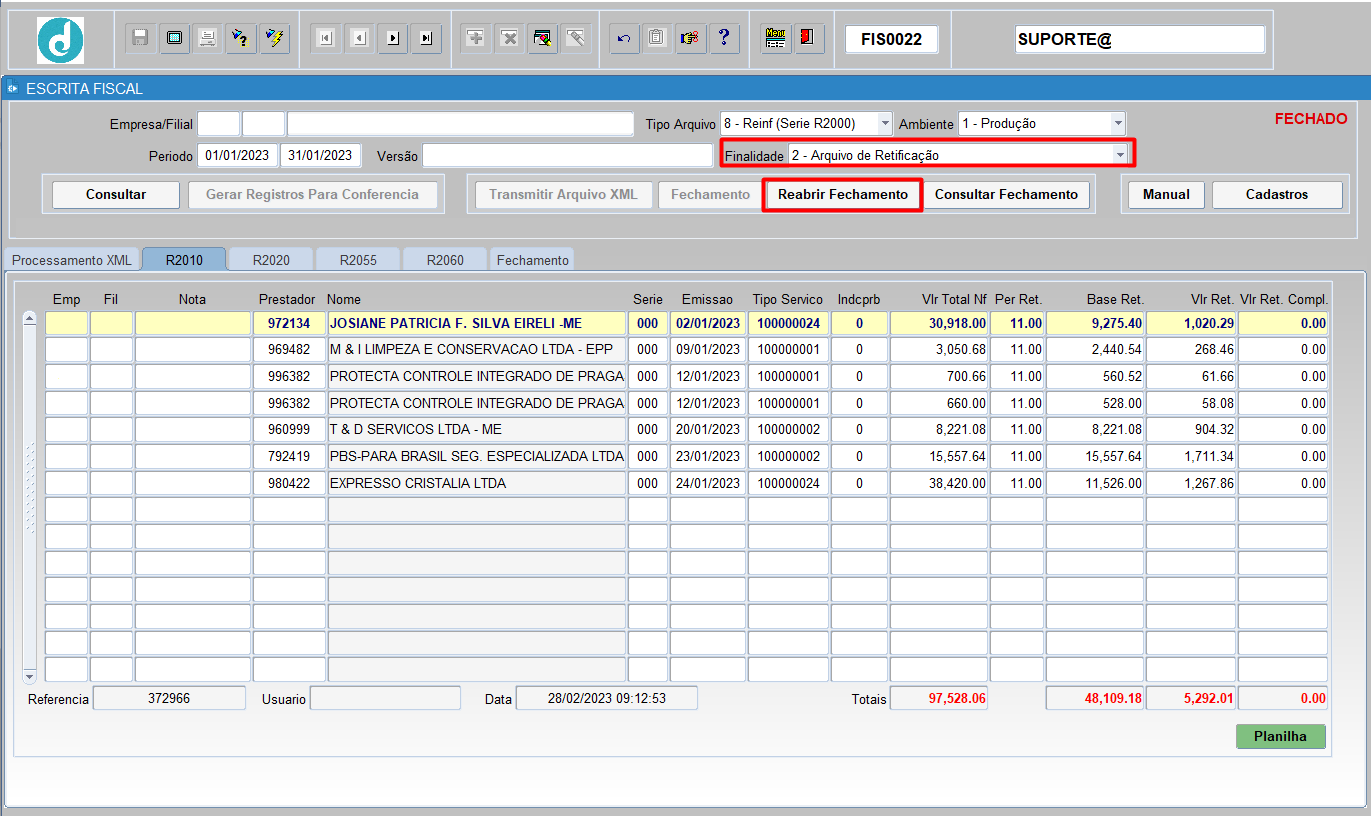The image size is (1371, 816).
Task: Click the grid scroll up arrow
Action: click(29, 319)
